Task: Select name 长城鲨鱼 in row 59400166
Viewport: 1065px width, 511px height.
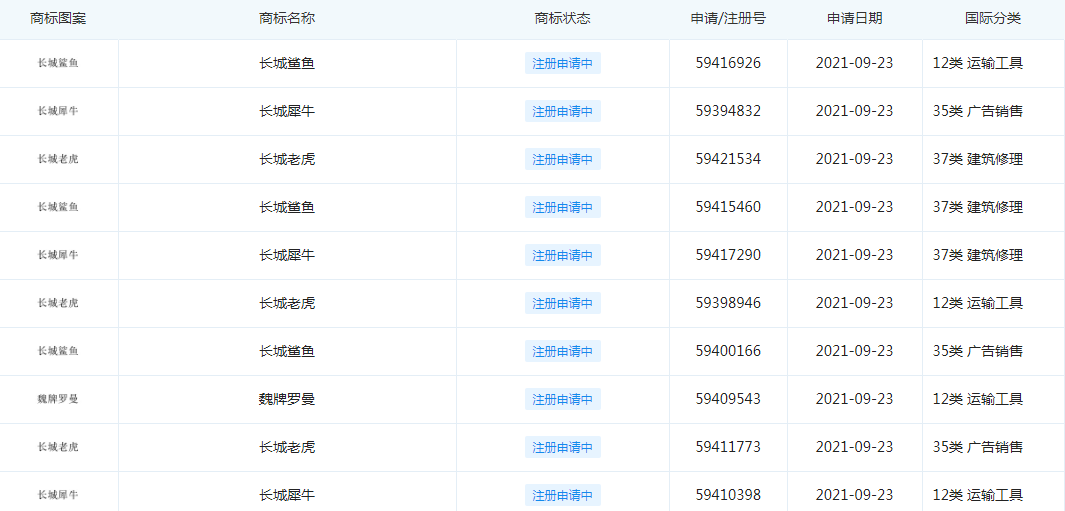Action: click(x=287, y=351)
